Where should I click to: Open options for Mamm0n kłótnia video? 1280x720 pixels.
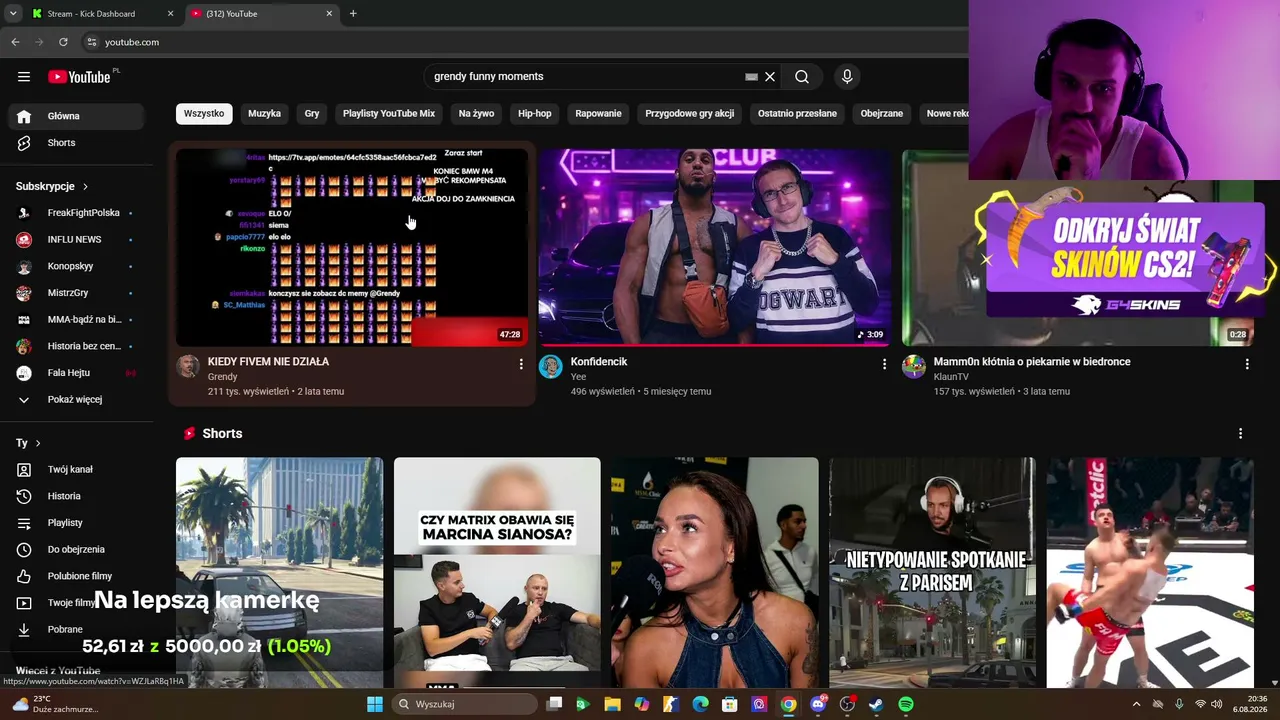point(1247,364)
